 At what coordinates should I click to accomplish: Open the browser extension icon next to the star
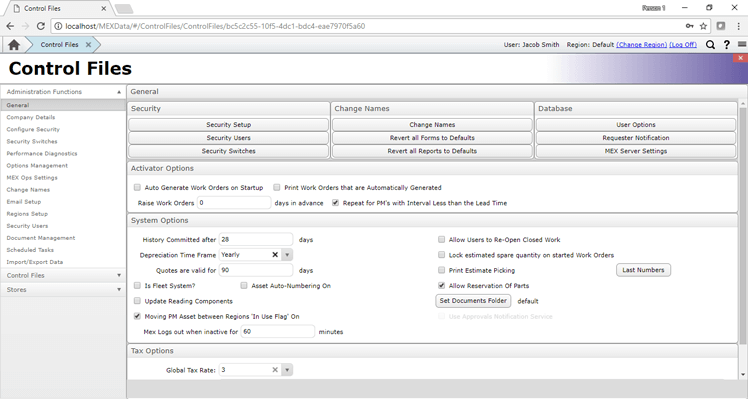721,26
